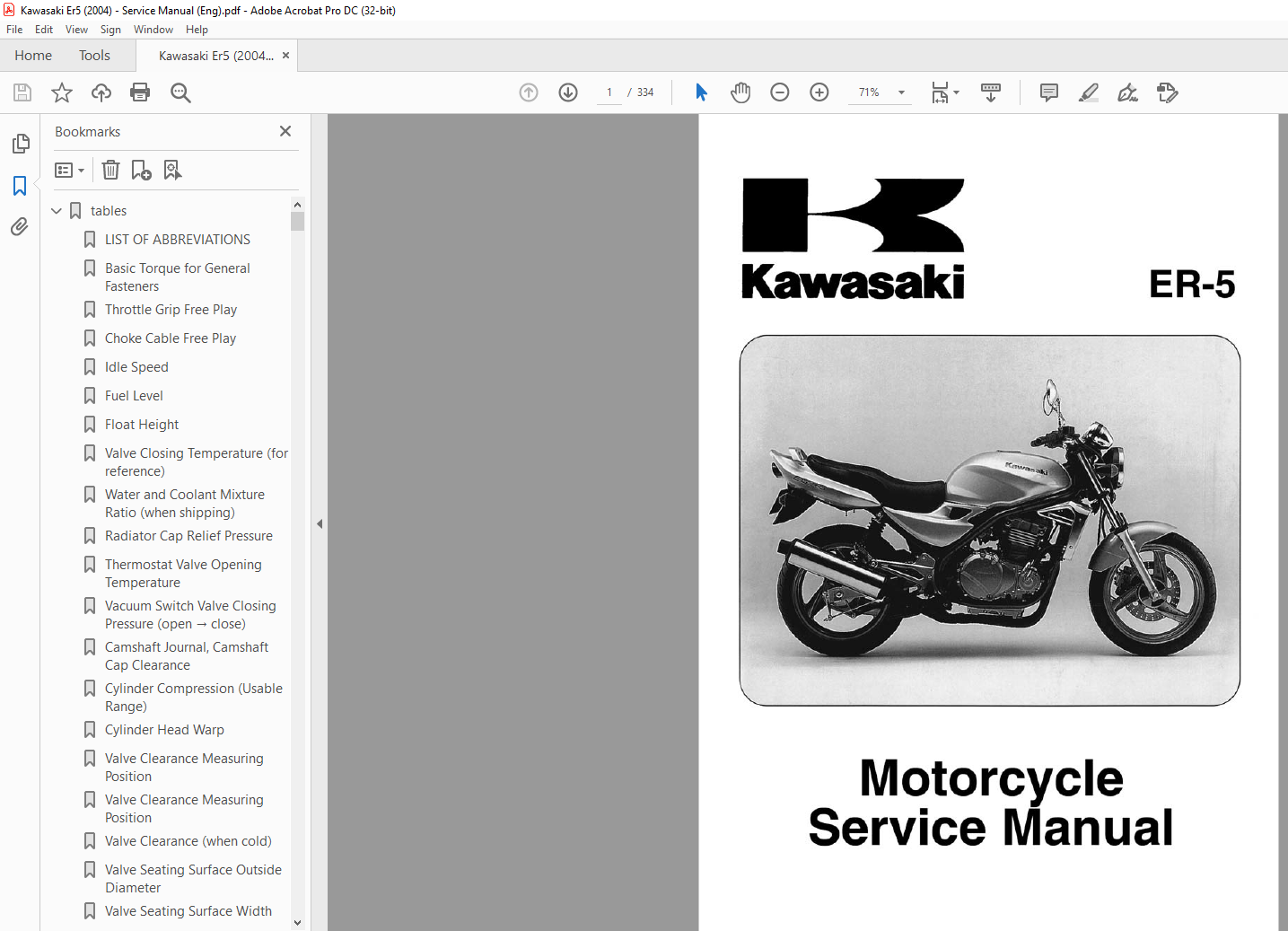Select the Highlight text pen tool
The width and height of the screenshot is (1288, 931).
pyautogui.click(x=1089, y=92)
